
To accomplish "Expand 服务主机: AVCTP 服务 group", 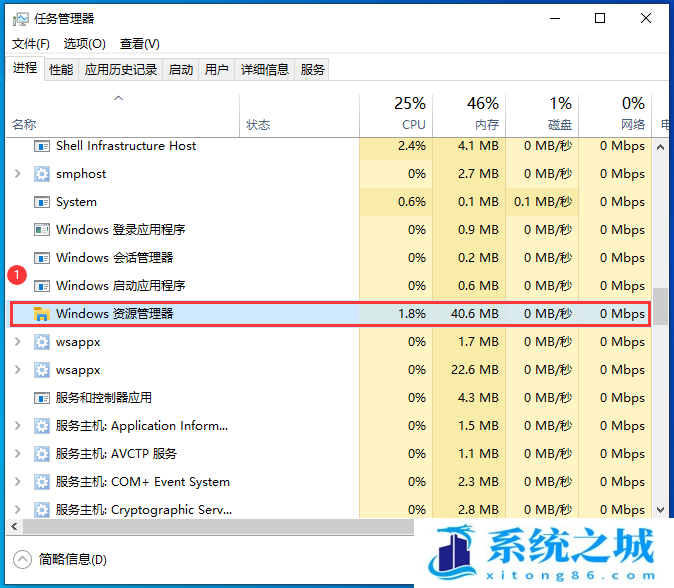I will [x=18, y=453].
